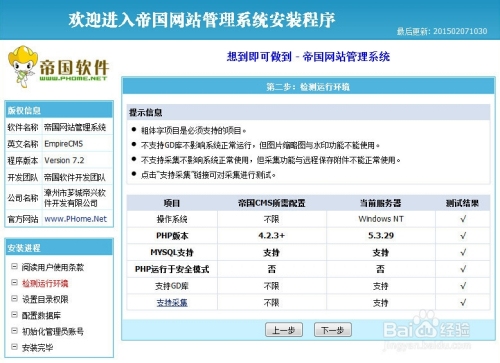Screen dimensions: 500x363
Task: Click box icon beside 检测运行环境
Action: [14, 282]
